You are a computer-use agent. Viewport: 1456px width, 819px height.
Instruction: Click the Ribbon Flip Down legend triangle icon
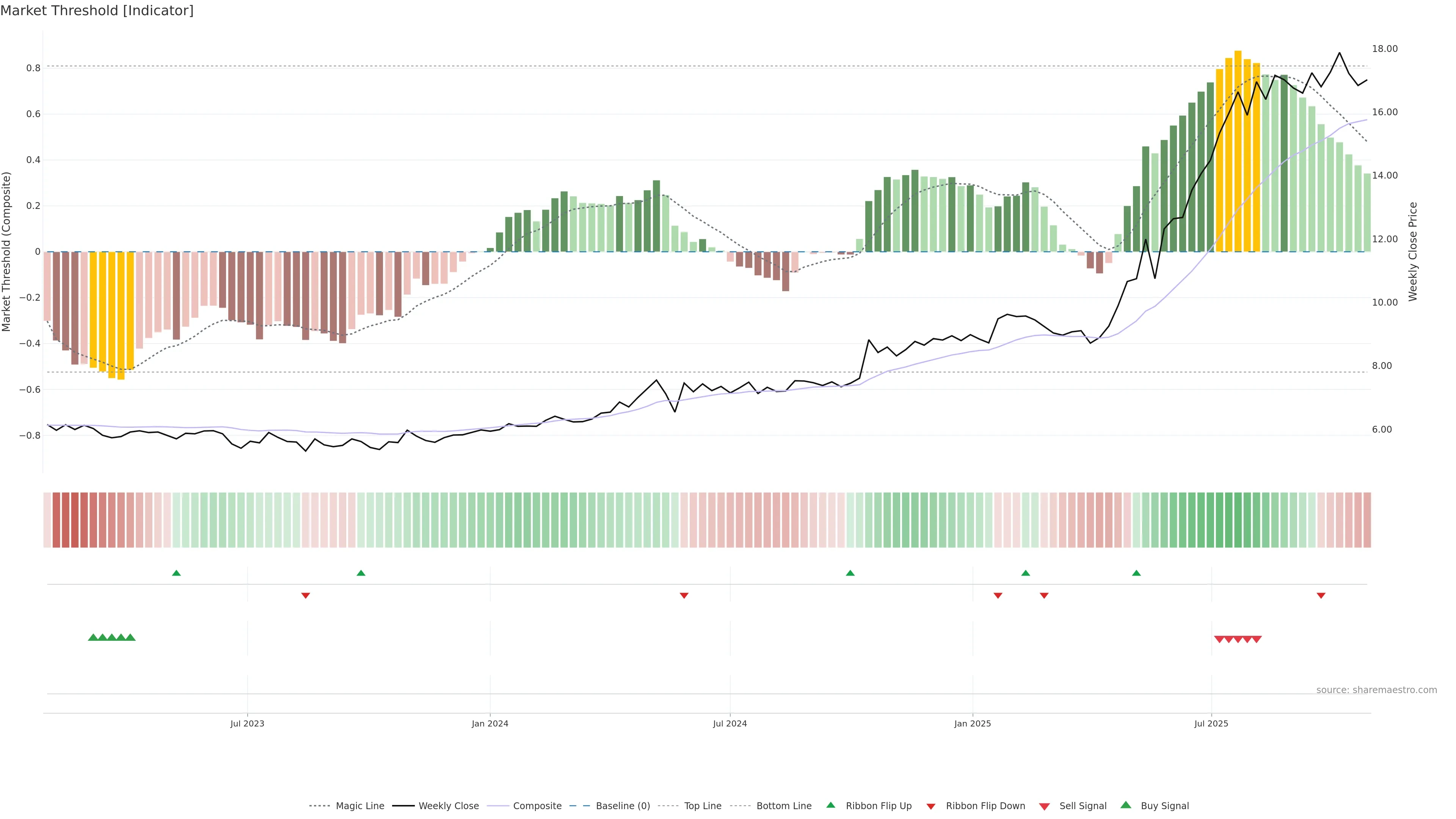tap(931, 806)
